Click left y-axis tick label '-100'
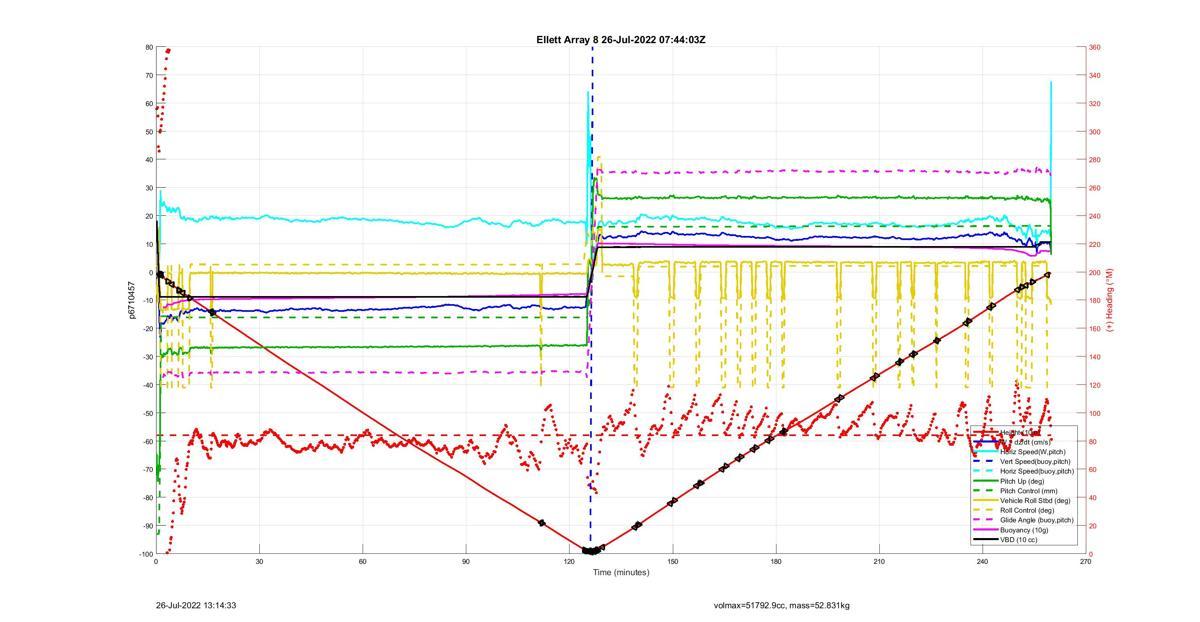1200x622 pixels. tap(146, 554)
